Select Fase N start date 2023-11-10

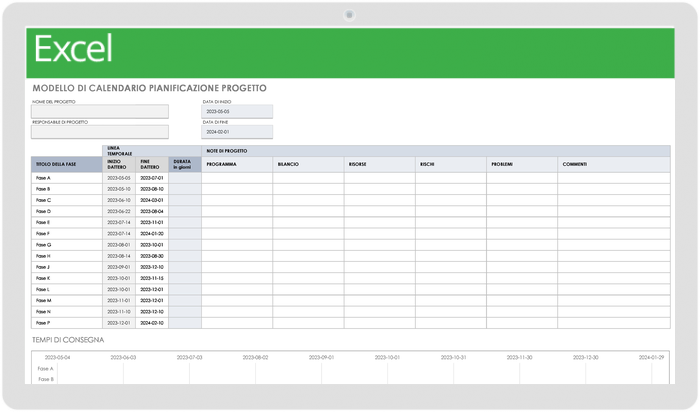click(x=119, y=312)
